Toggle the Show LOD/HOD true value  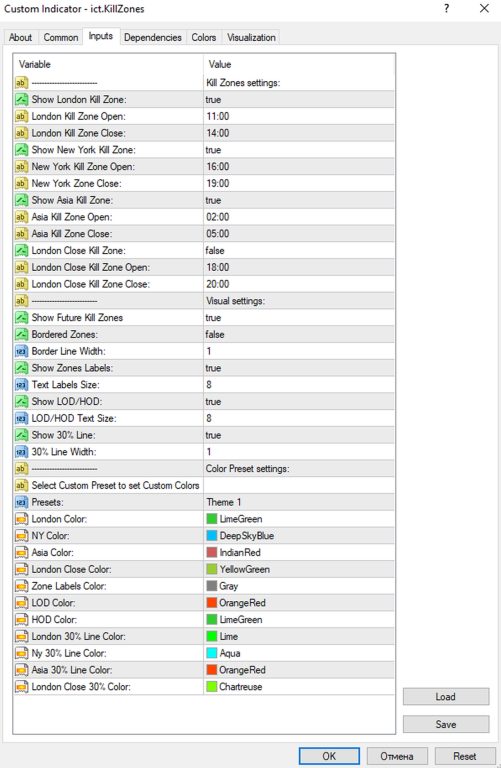299,402
